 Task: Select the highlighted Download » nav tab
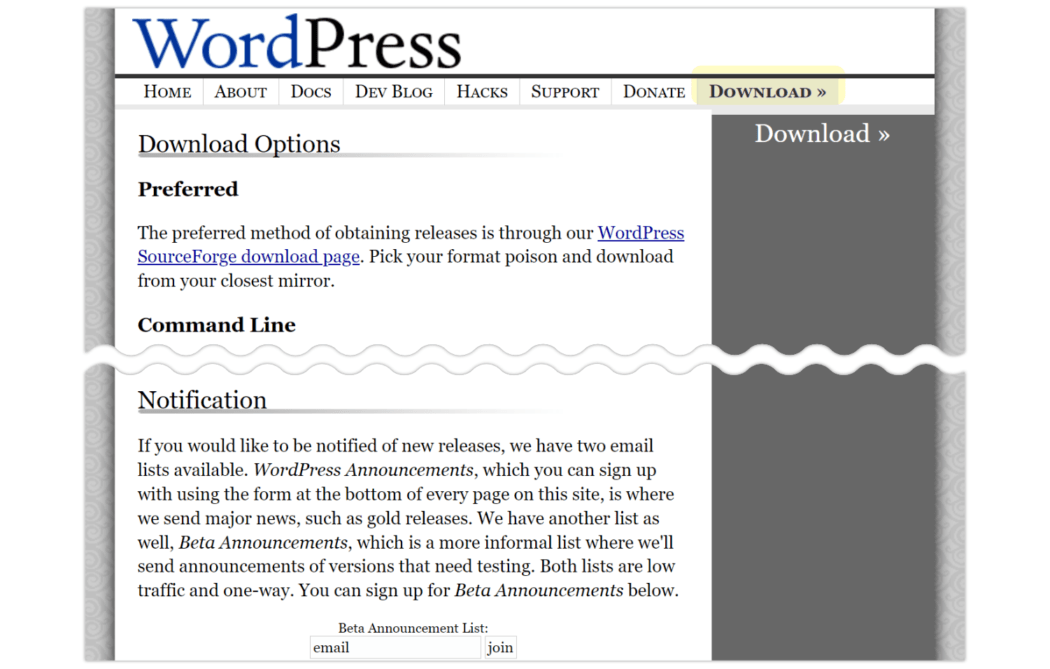tap(767, 92)
